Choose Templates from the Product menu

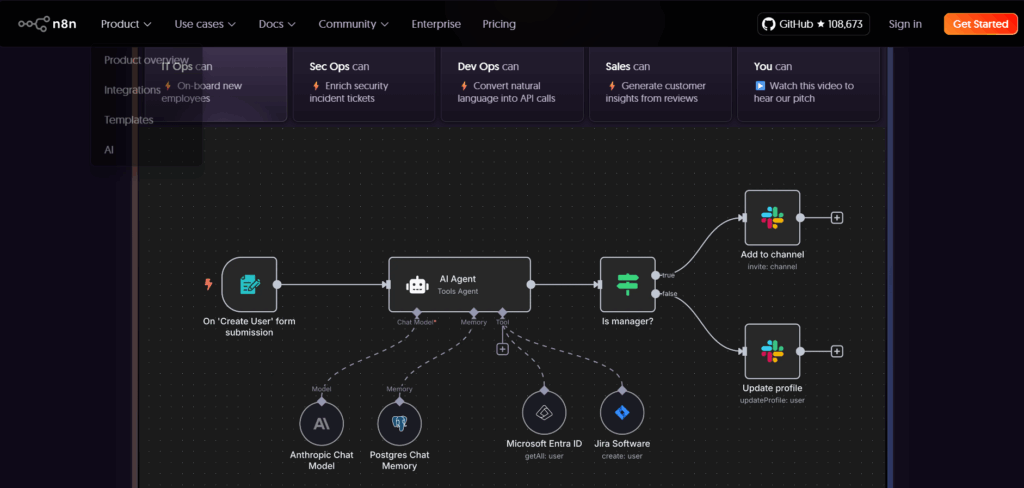129,120
